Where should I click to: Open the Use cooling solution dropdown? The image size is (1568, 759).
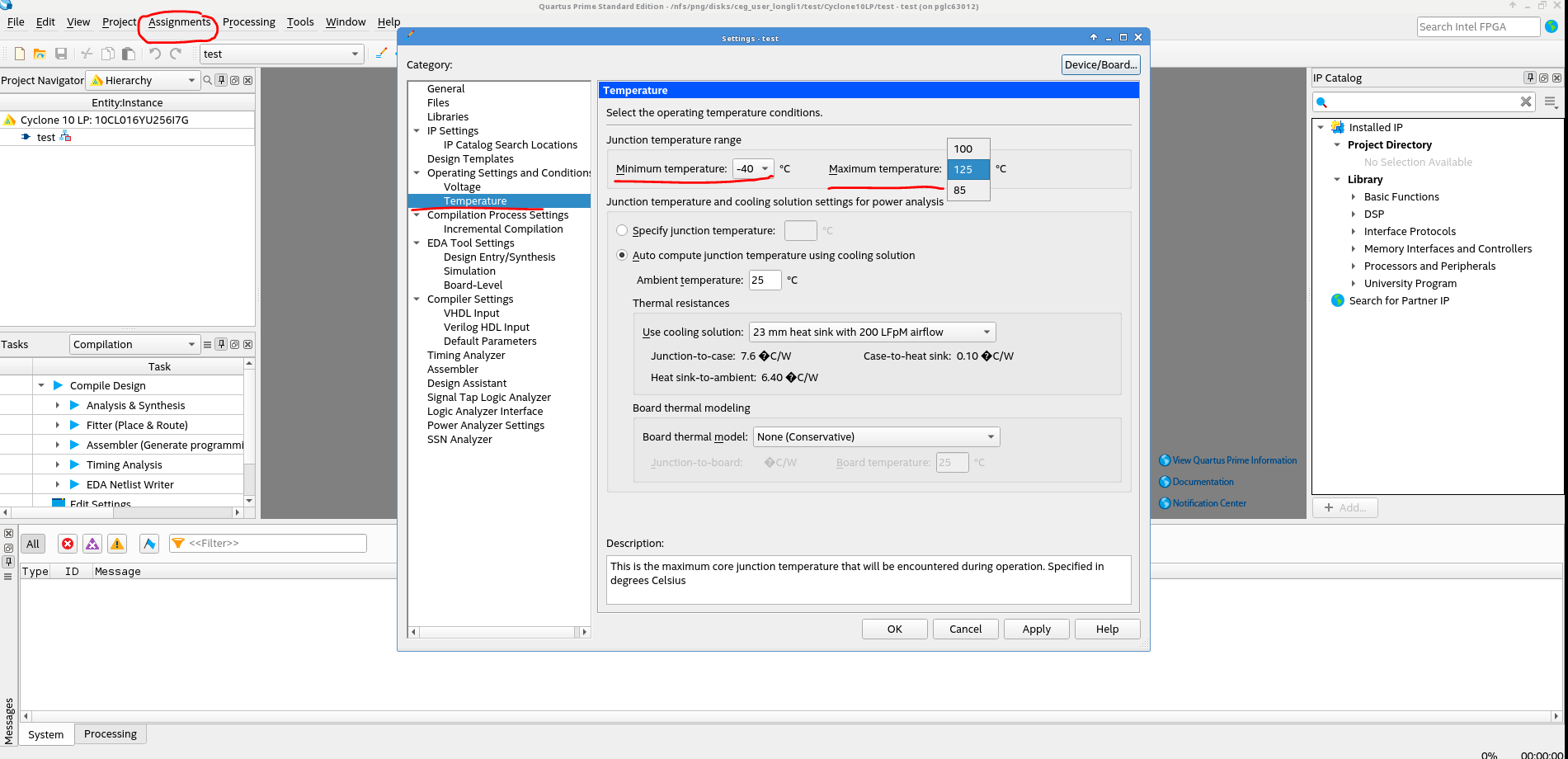click(x=872, y=332)
